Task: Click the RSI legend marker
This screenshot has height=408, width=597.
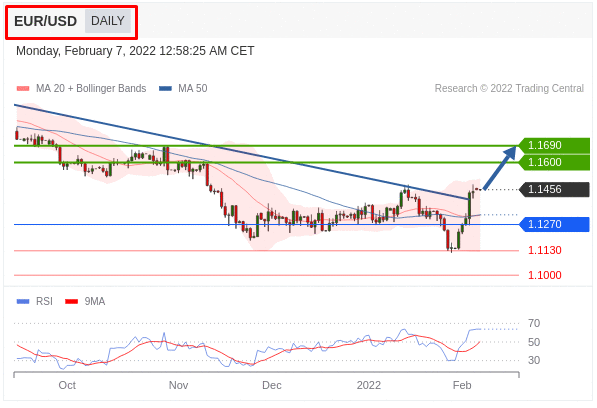Action: click(23, 301)
